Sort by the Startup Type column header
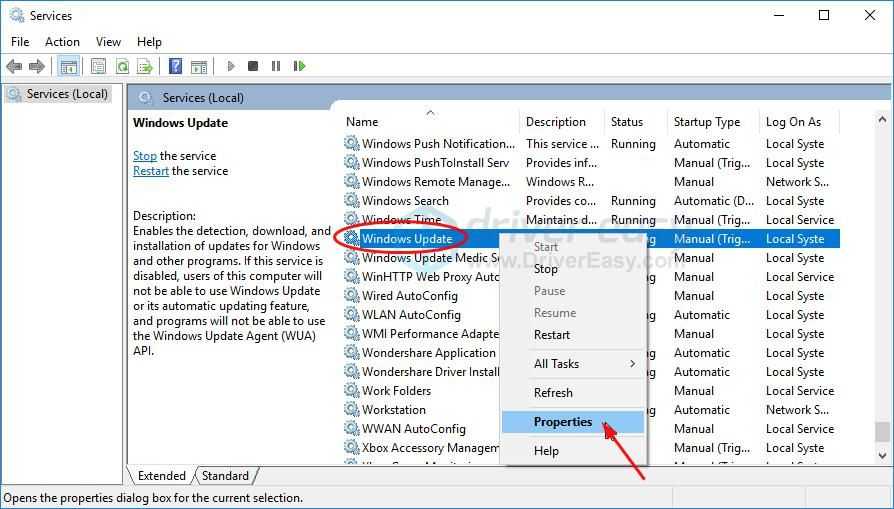 [x=713, y=121]
